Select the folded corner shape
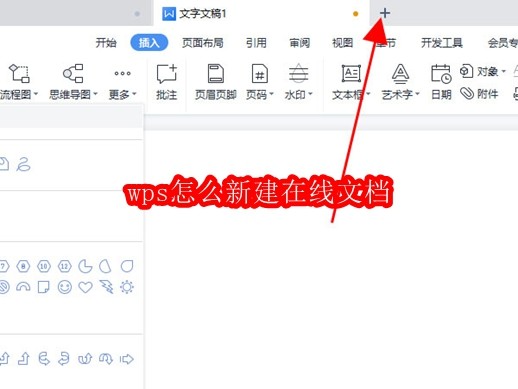Image resolution: width=518 pixels, height=389 pixels. coord(44,287)
